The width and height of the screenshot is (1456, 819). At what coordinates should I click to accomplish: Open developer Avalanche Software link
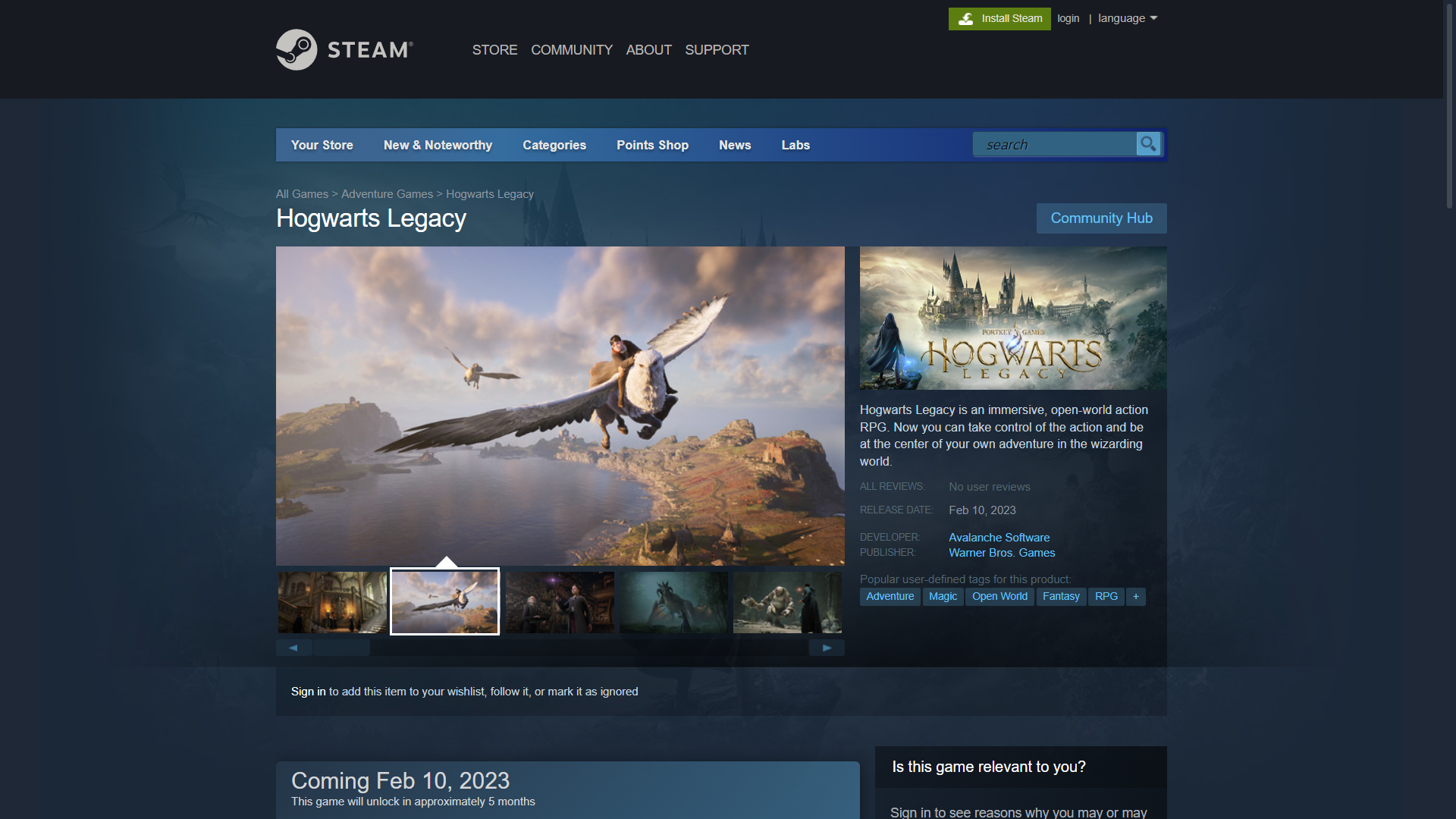coord(999,538)
